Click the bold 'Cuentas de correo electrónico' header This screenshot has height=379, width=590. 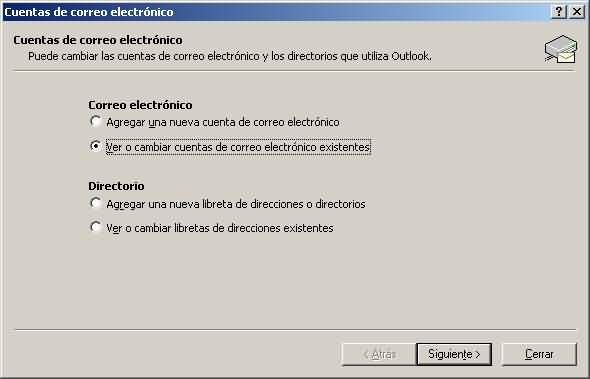98,40
